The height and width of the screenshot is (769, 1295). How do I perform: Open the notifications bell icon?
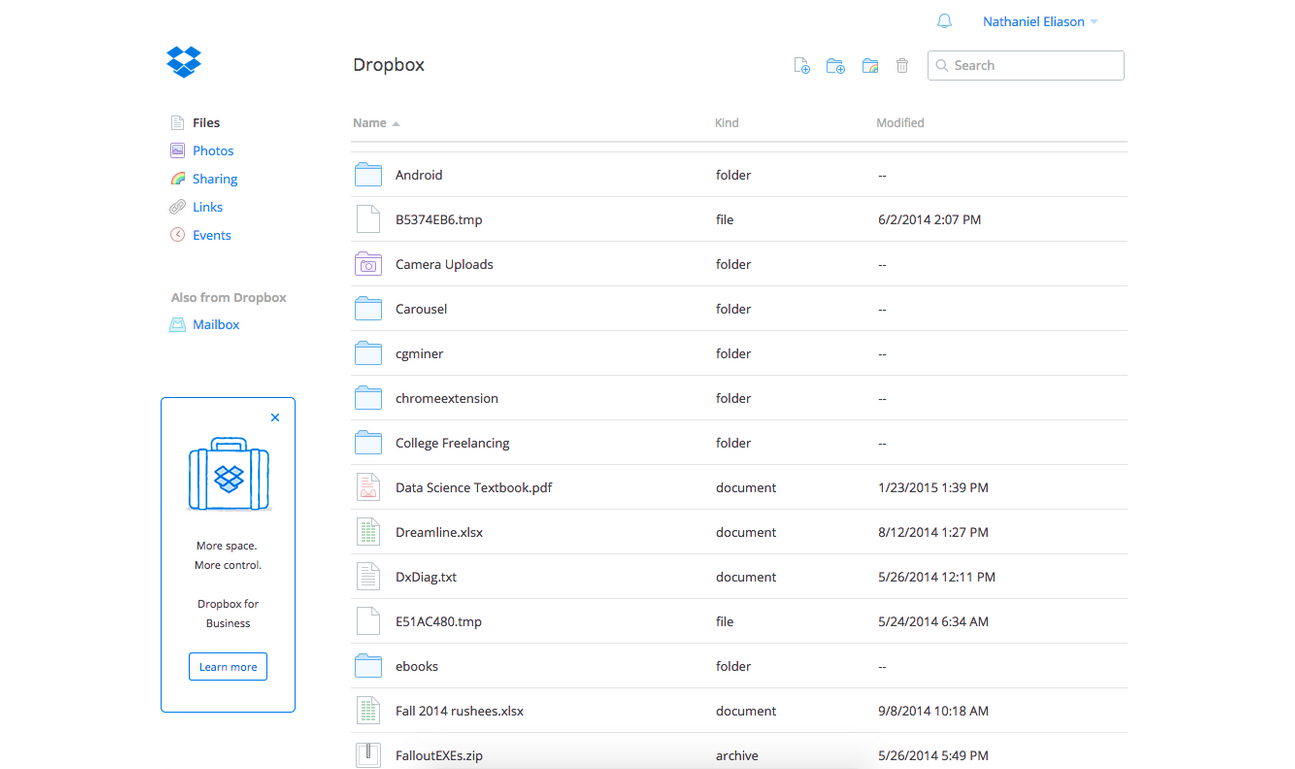coord(944,21)
